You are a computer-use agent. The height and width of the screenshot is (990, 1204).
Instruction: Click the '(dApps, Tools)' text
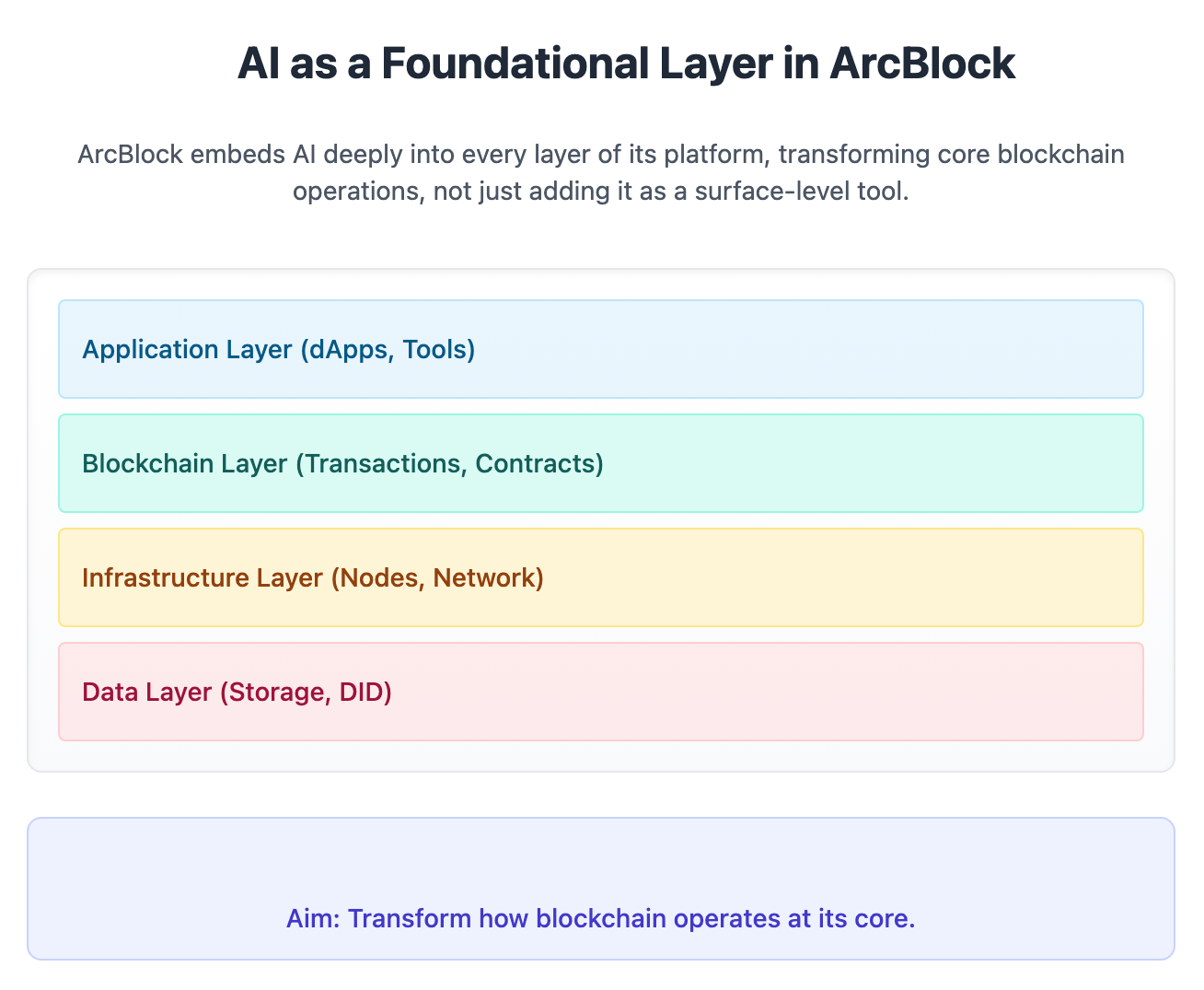(387, 350)
